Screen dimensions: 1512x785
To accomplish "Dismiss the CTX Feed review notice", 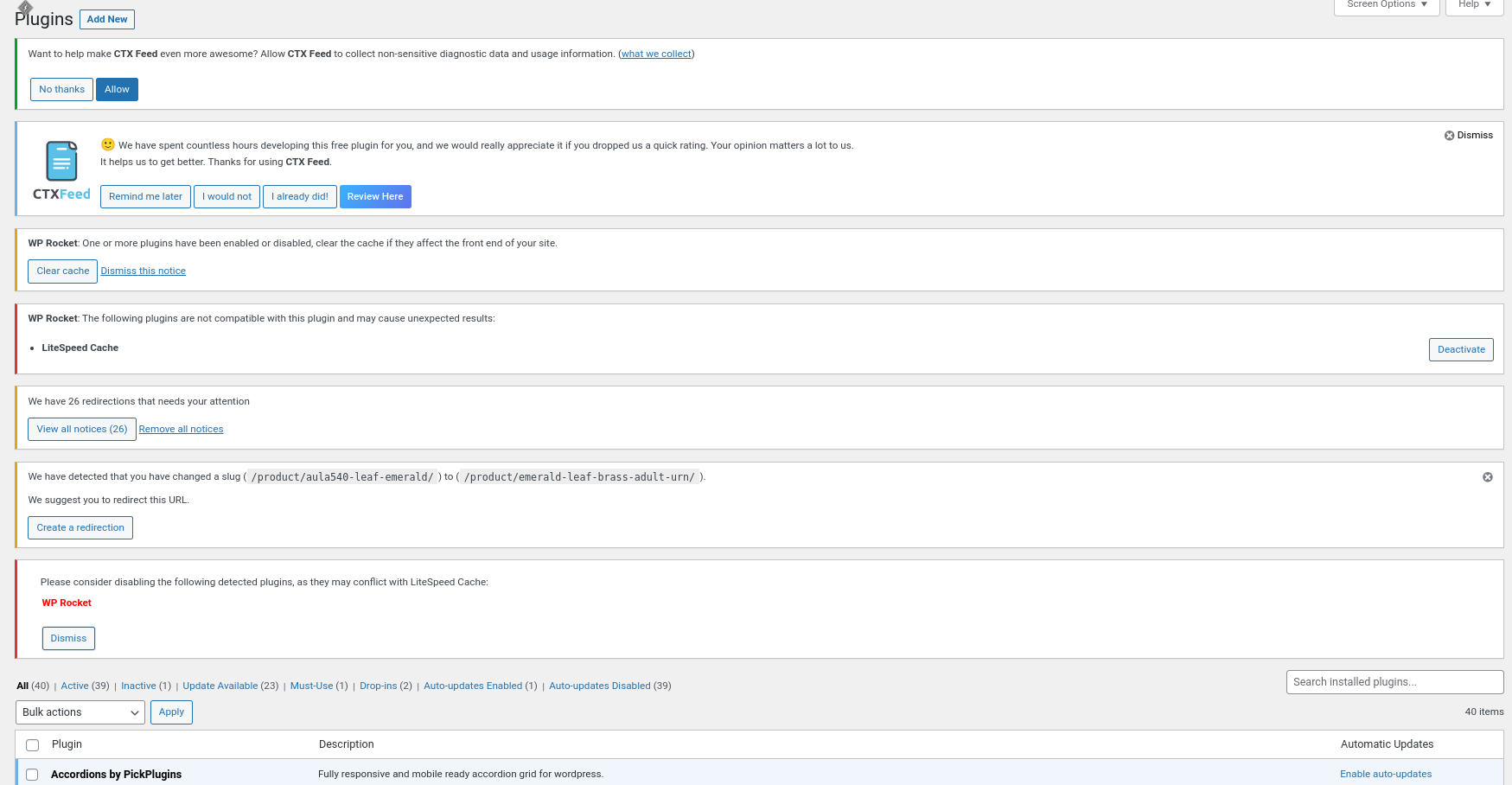I will (x=1468, y=136).
